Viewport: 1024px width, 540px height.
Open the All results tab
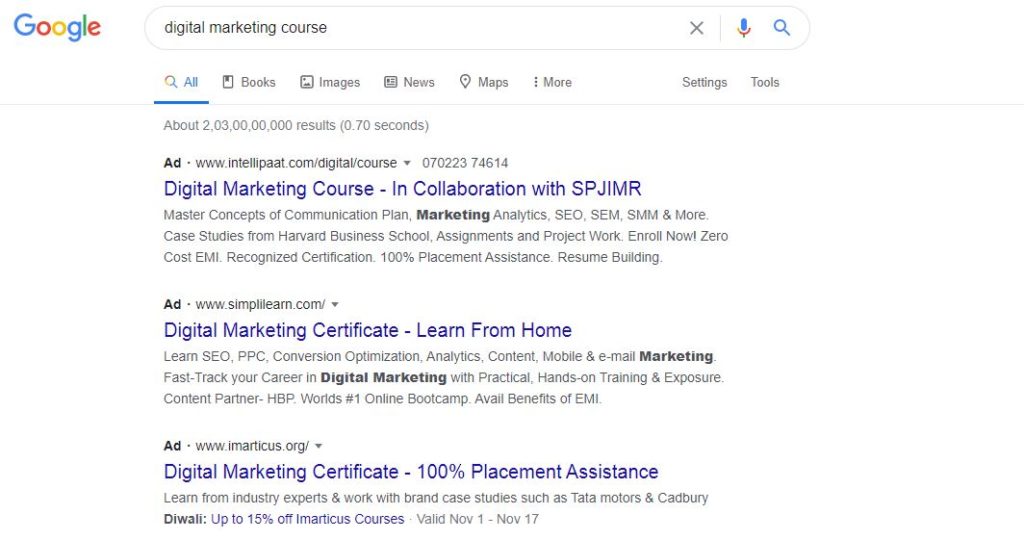coord(182,82)
